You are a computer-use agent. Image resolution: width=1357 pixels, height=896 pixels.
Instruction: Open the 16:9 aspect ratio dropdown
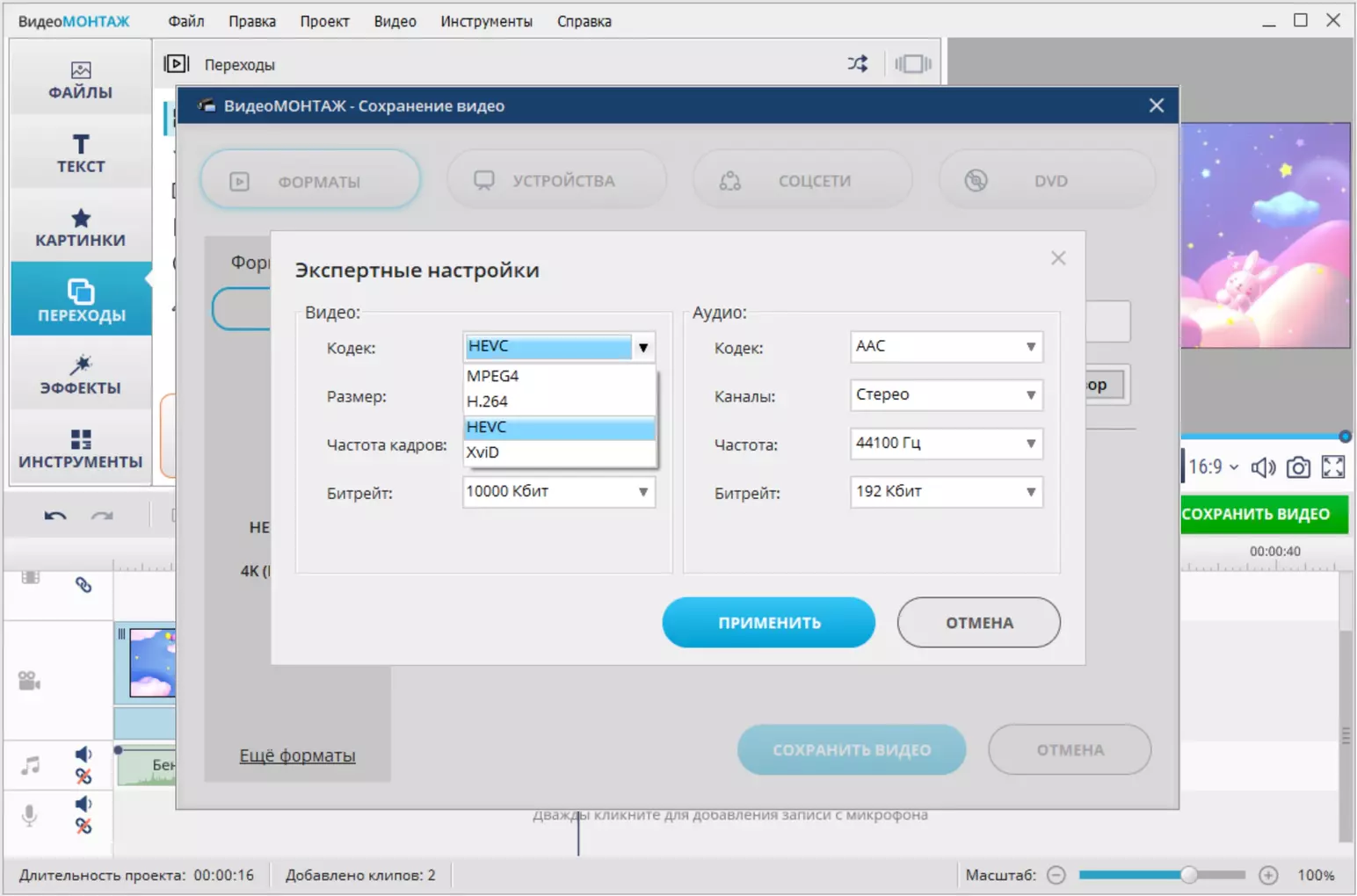1214,467
